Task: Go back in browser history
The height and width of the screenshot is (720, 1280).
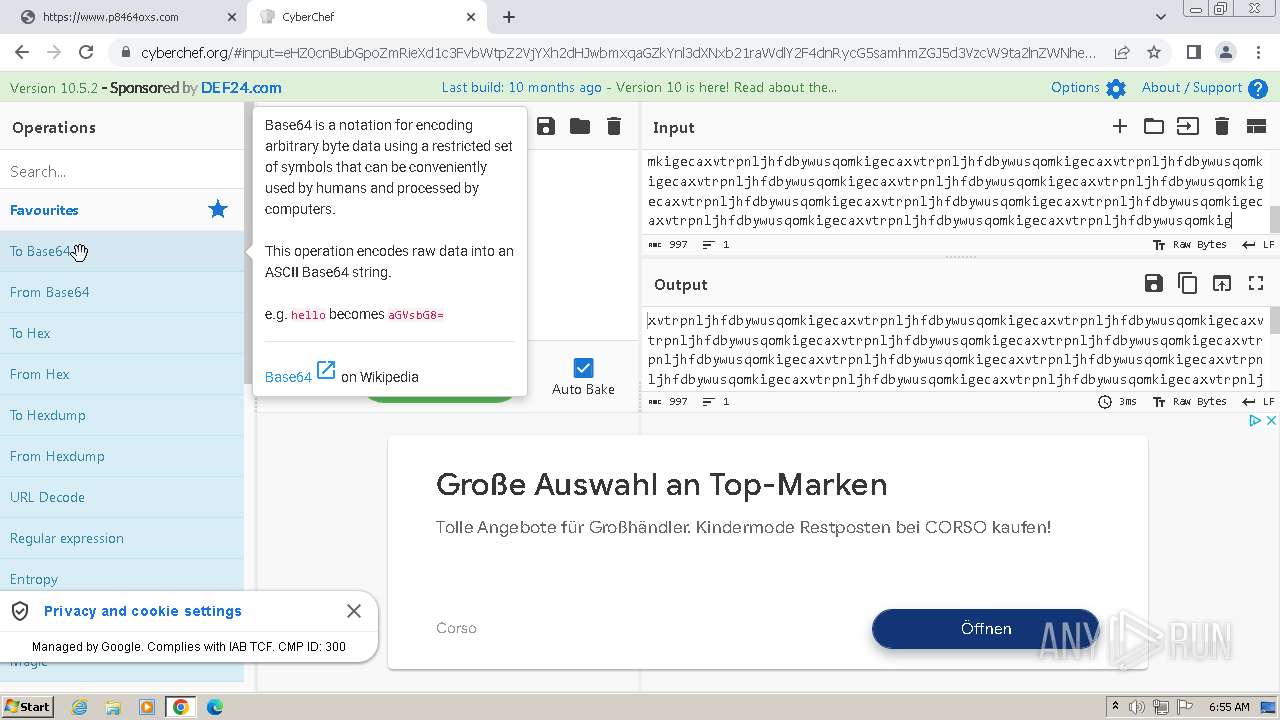Action: (22, 52)
